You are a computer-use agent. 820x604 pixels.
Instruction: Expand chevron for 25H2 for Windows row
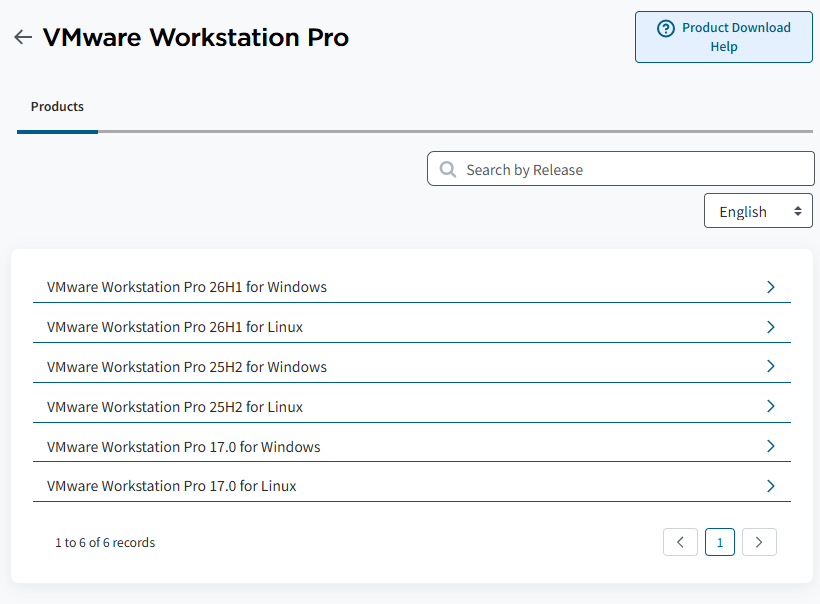click(770, 366)
